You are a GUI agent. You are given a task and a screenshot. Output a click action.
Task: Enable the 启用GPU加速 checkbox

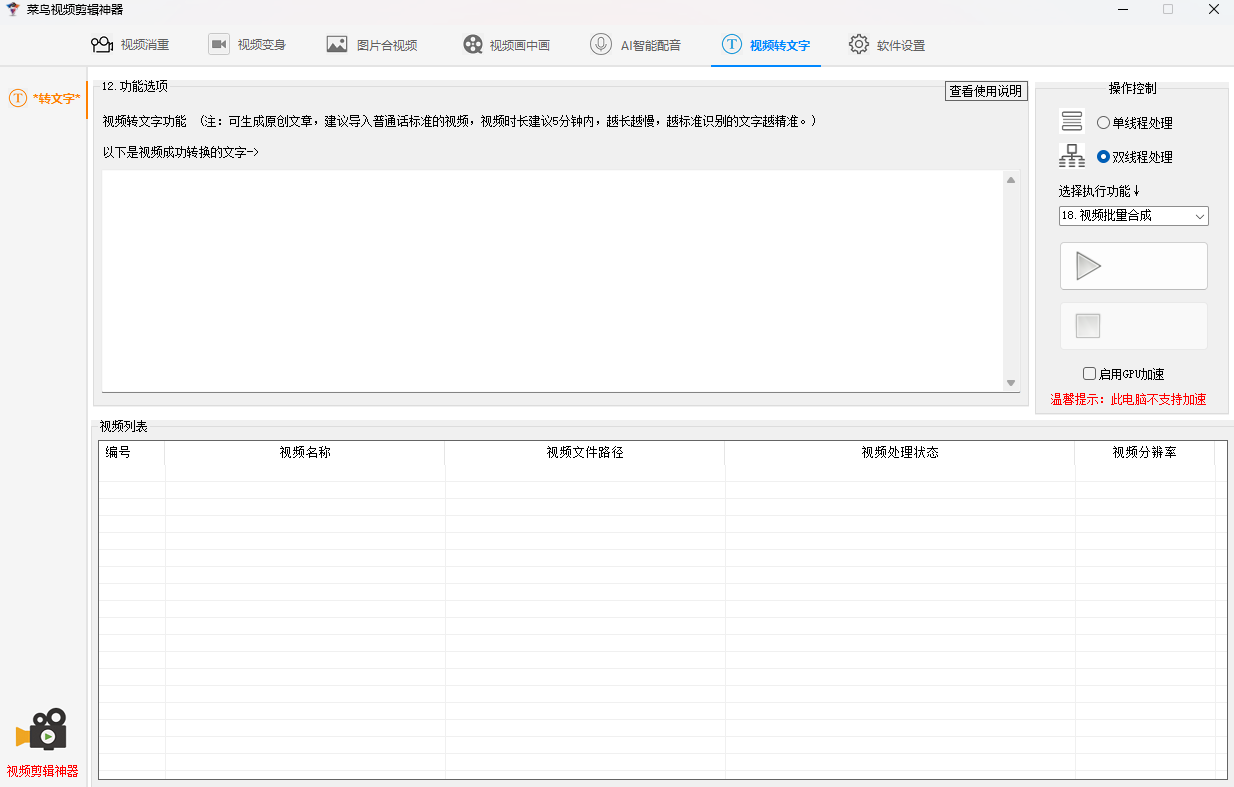tap(1089, 374)
